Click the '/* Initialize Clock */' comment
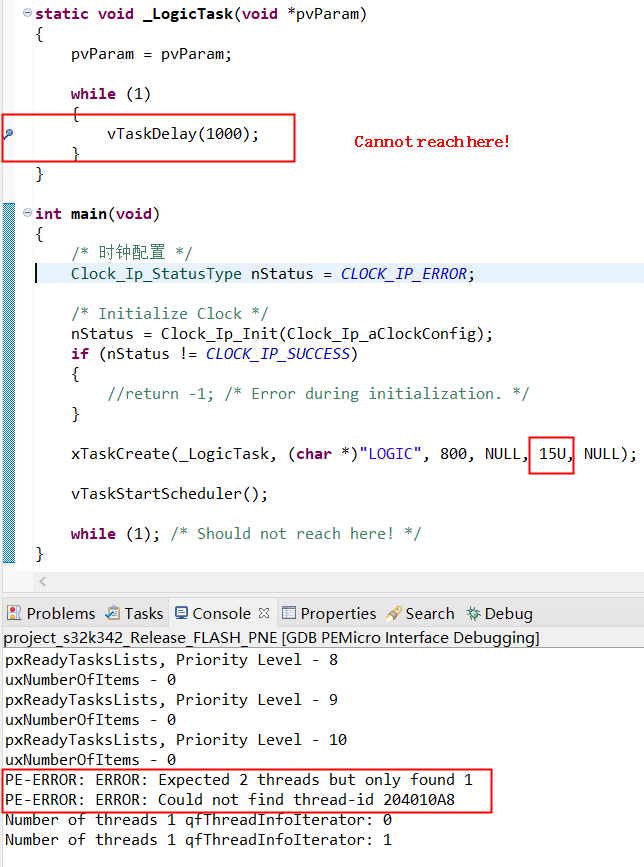 (x=170, y=314)
